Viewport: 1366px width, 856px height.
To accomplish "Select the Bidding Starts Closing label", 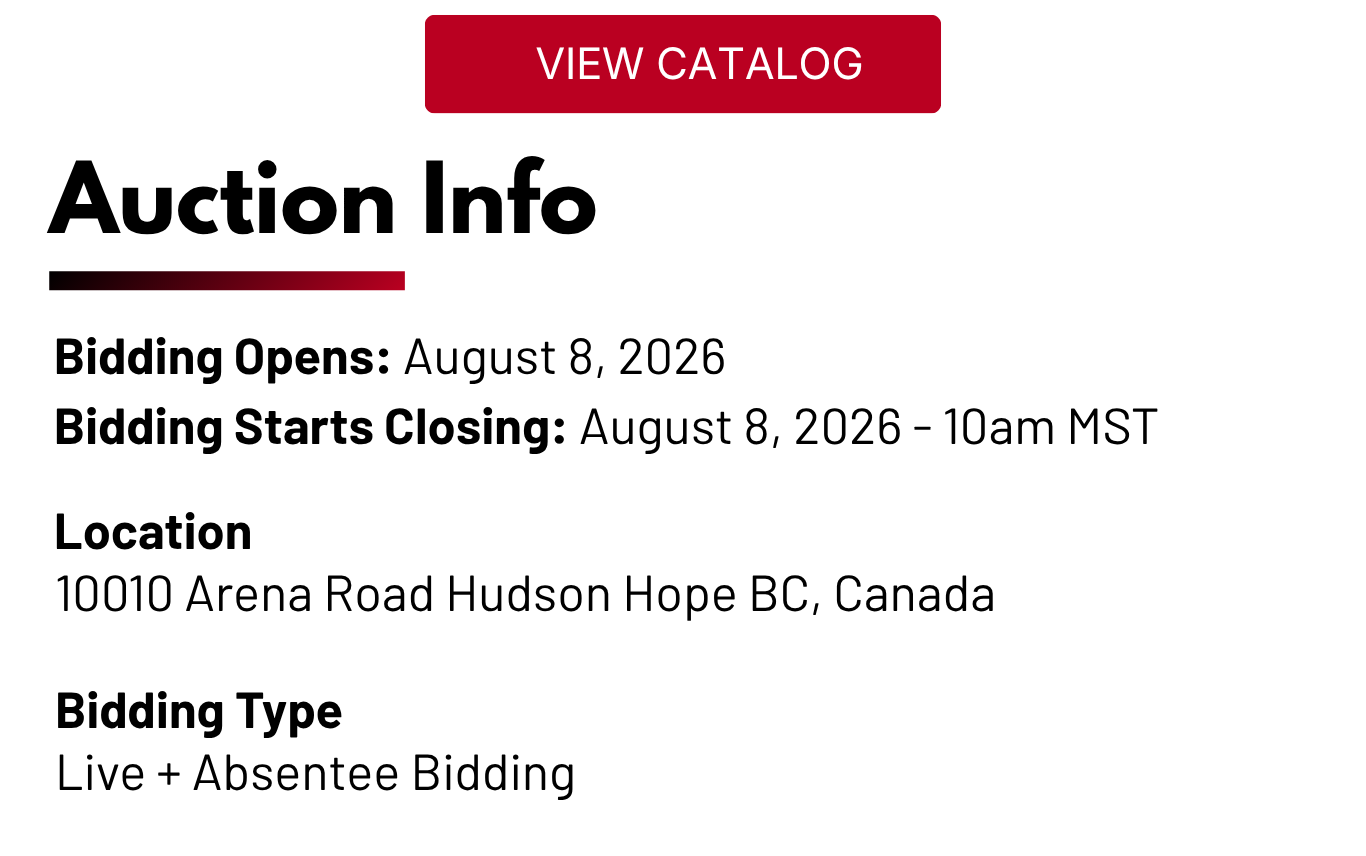I will (x=311, y=427).
